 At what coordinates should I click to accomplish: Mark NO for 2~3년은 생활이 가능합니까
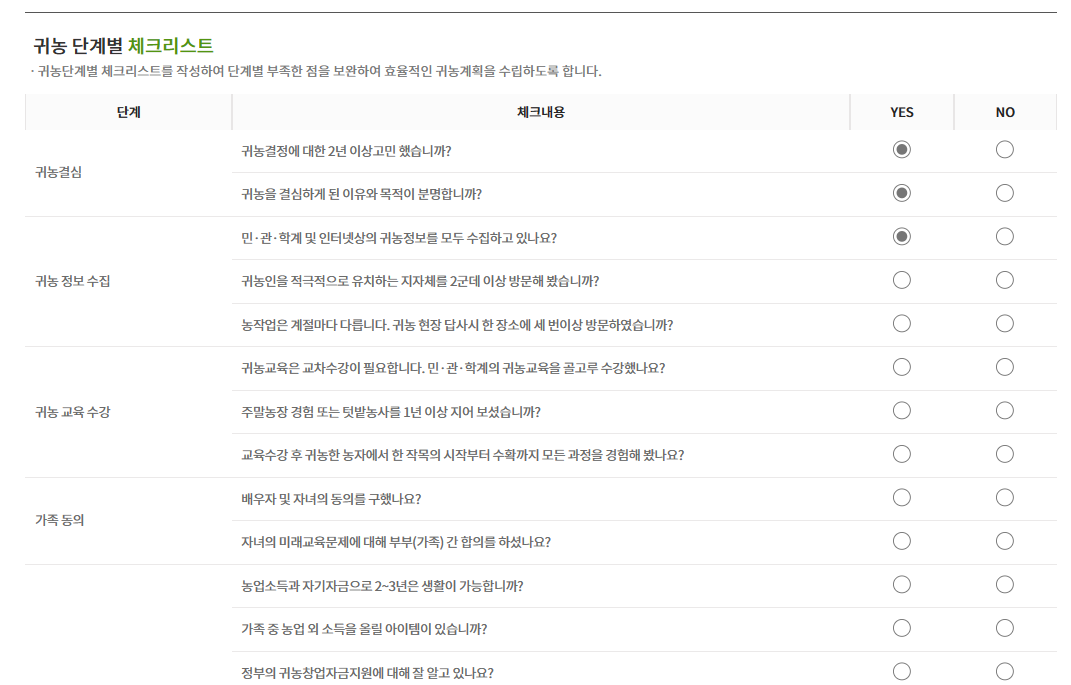[x=1005, y=585]
